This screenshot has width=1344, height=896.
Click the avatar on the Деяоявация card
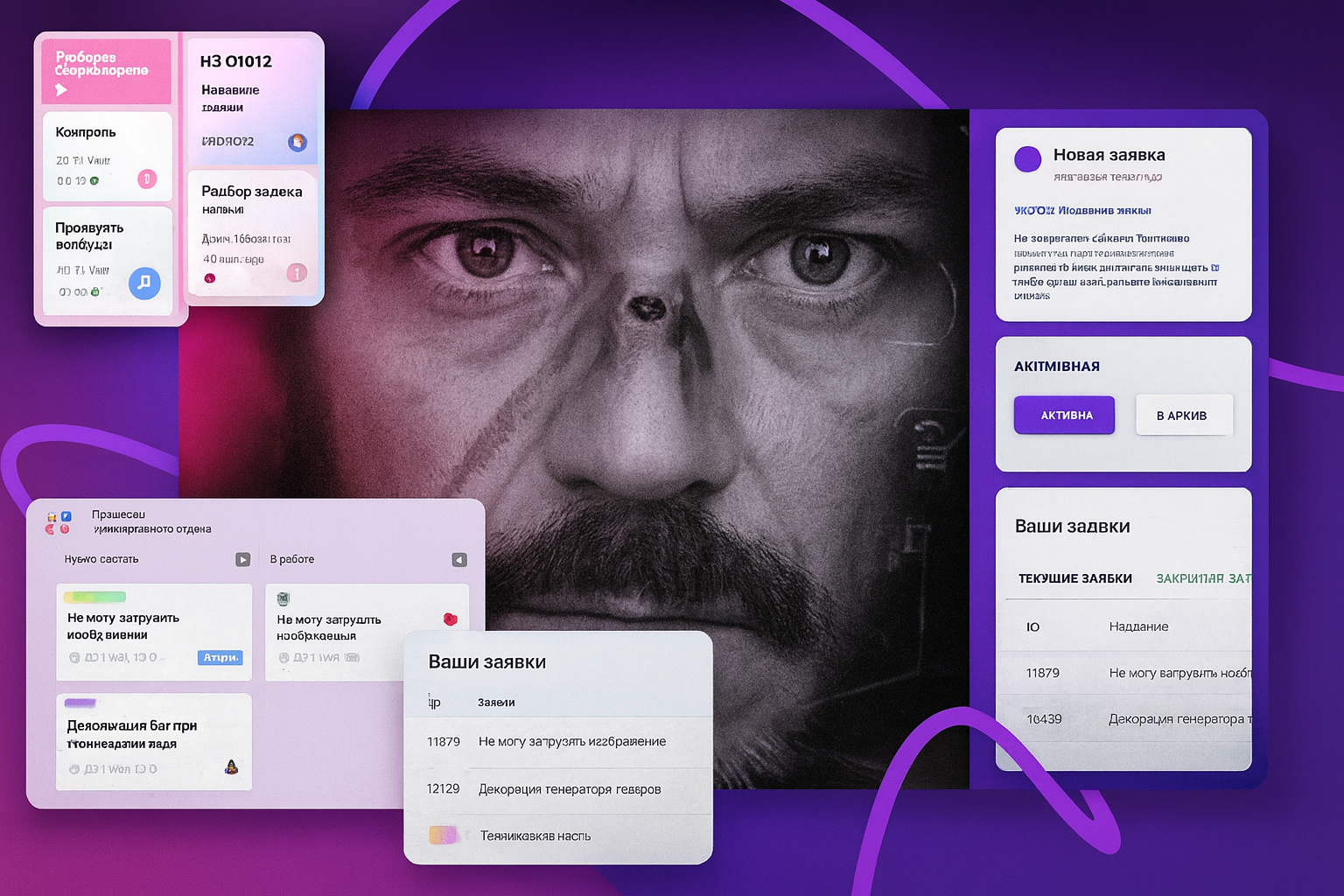(232, 767)
